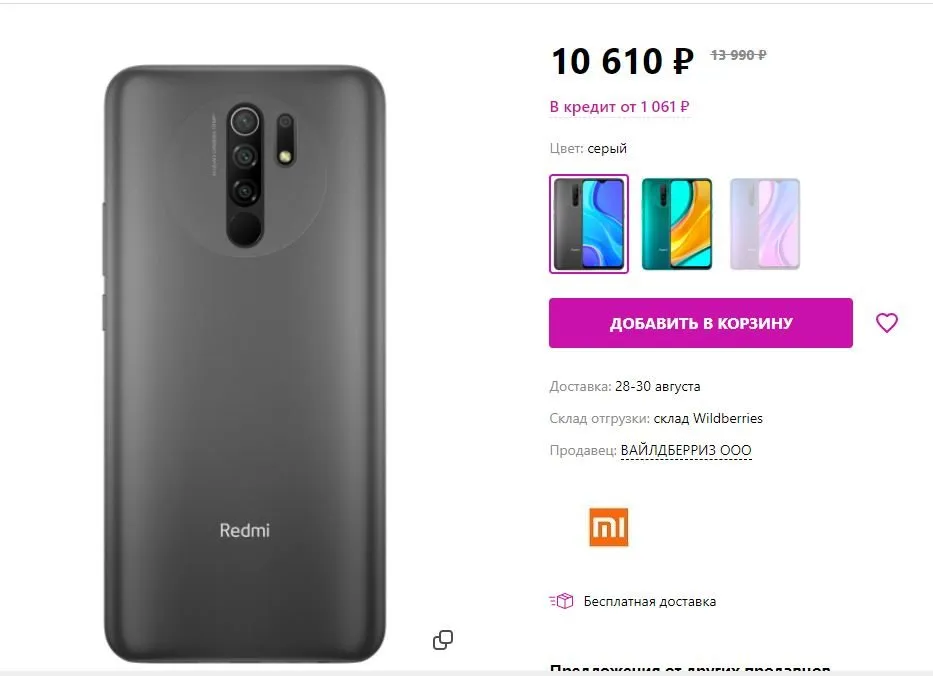Select the grey color phone thumbnail
933x676 pixels.
pos(588,224)
